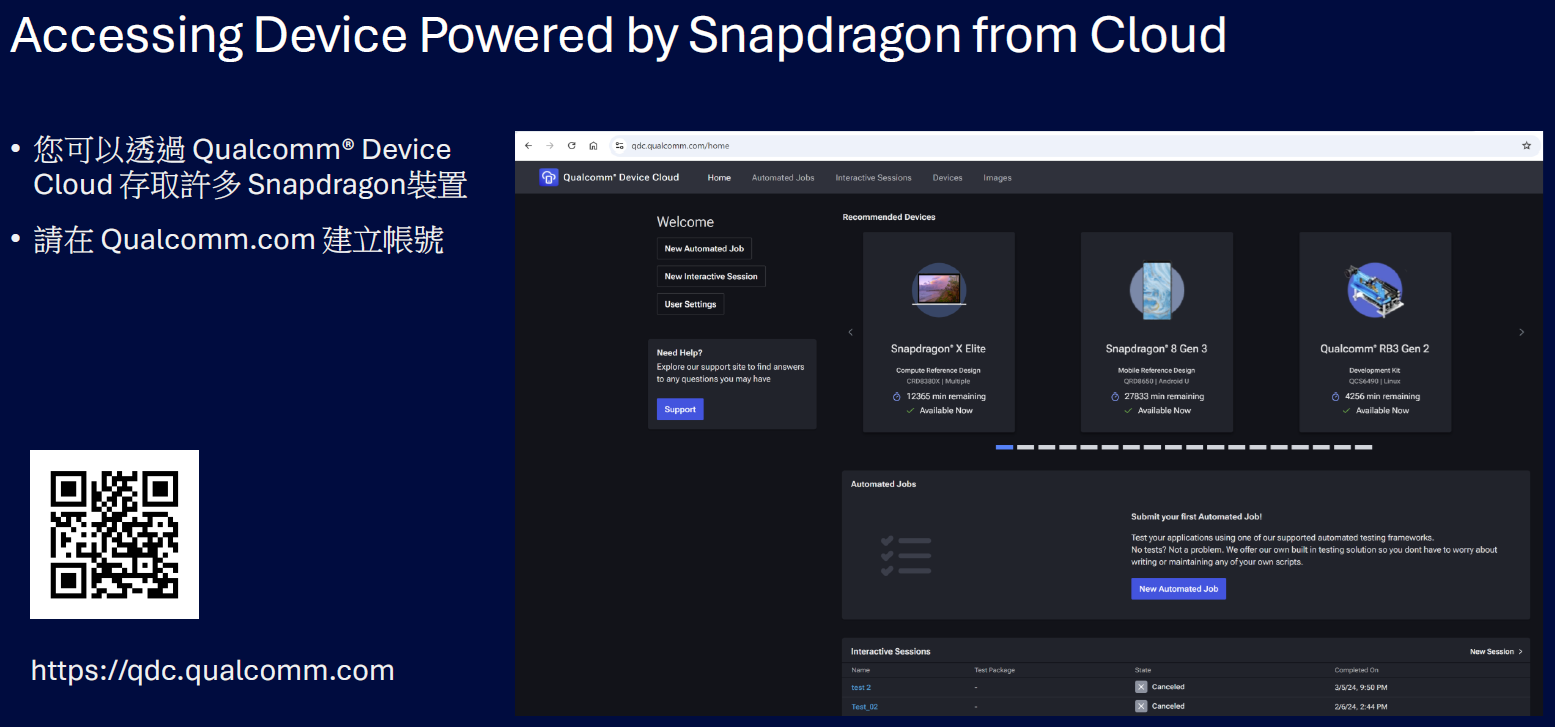Click the checkmark icon next to Available Now
The height and width of the screenshot is (727, 1555).
[x=910, y=411]
